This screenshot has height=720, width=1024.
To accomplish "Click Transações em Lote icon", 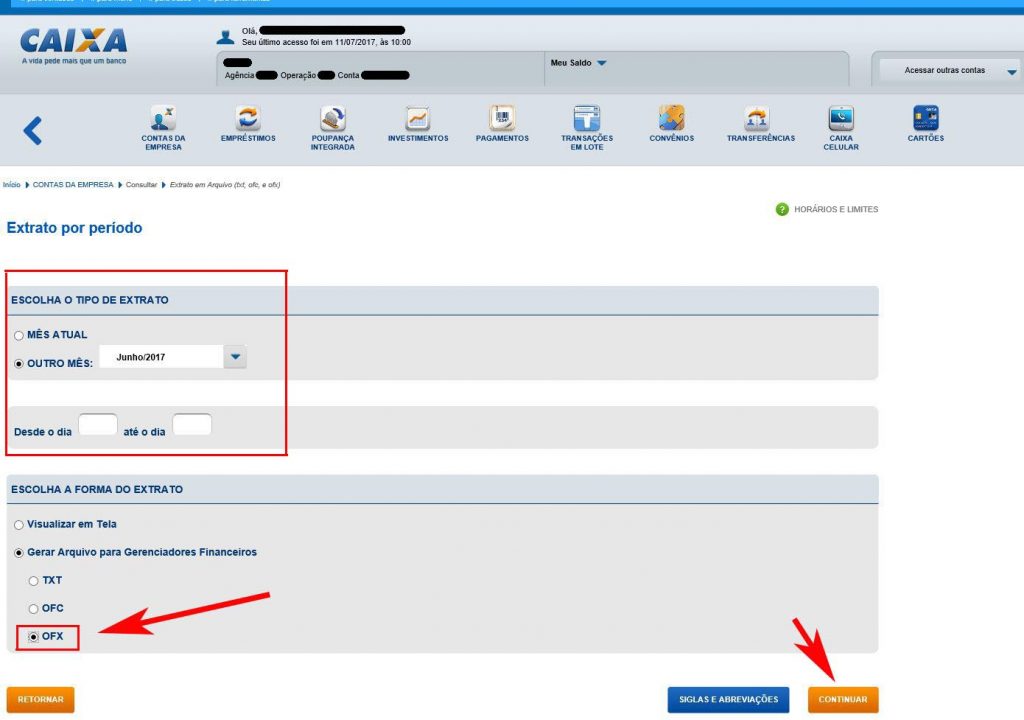I will [x=587, y=118].
